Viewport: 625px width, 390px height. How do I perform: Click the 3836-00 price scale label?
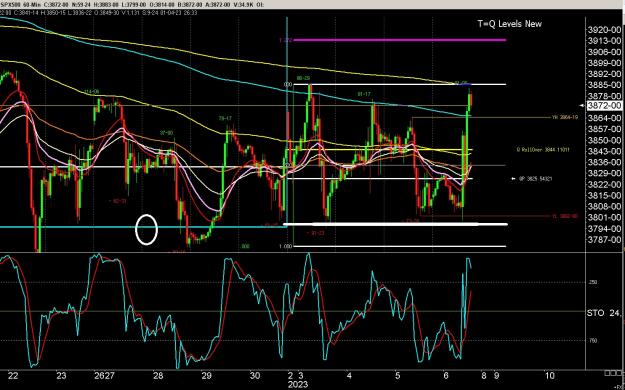[604, 162]
